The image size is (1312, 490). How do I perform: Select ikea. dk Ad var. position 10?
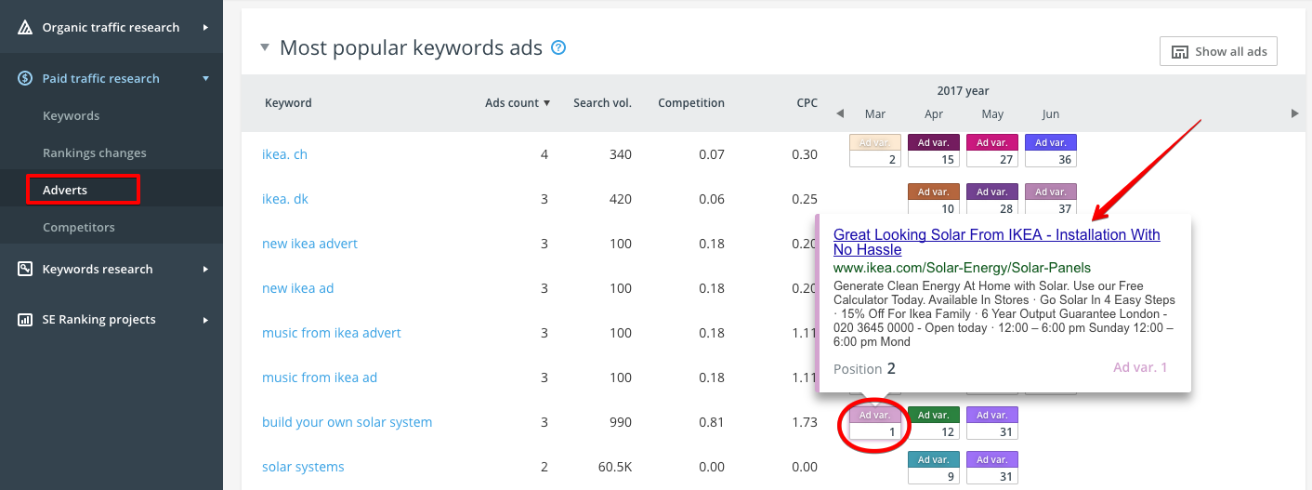[x=933, y=199]
